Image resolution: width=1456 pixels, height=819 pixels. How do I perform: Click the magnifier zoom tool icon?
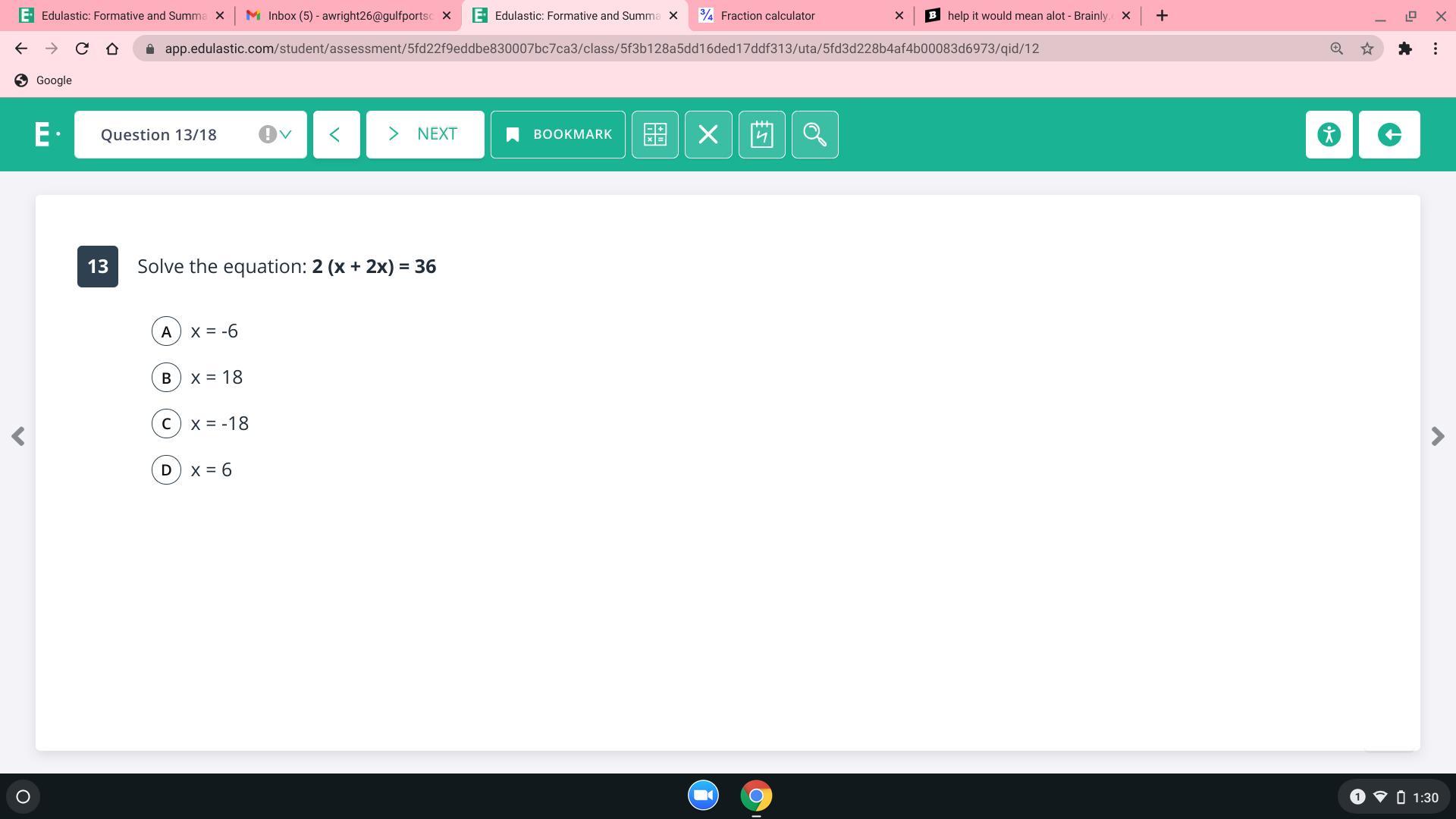(x=814, y=134)
